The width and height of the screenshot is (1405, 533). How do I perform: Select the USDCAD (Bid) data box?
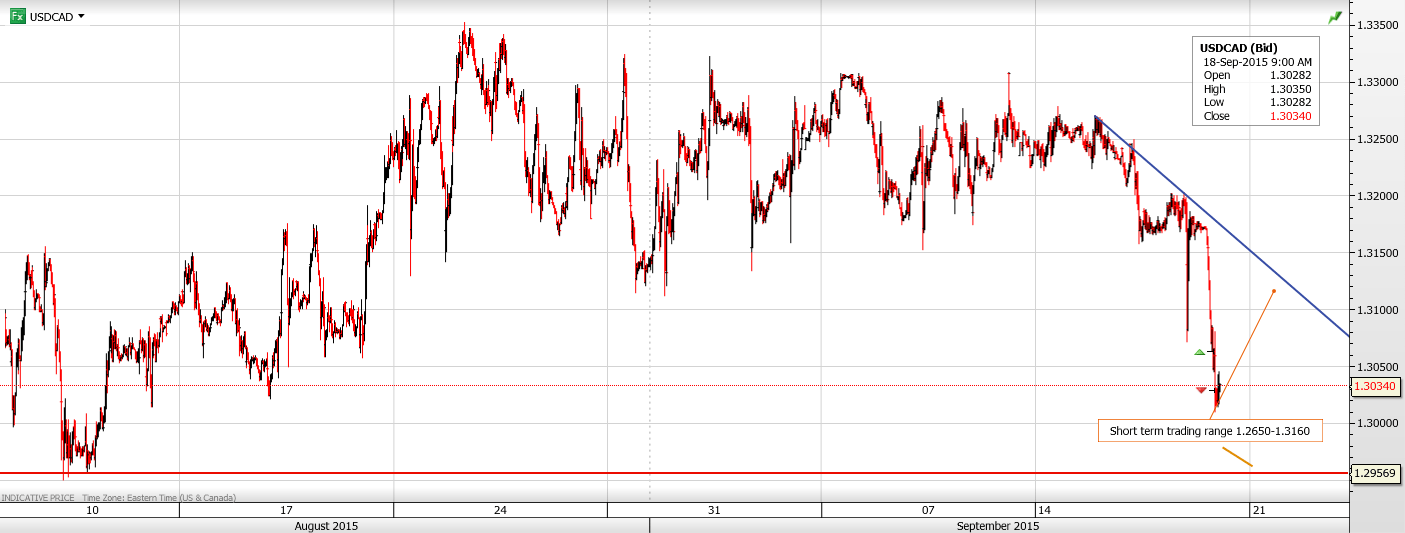pyautogui.click(x=1256, y=82)
